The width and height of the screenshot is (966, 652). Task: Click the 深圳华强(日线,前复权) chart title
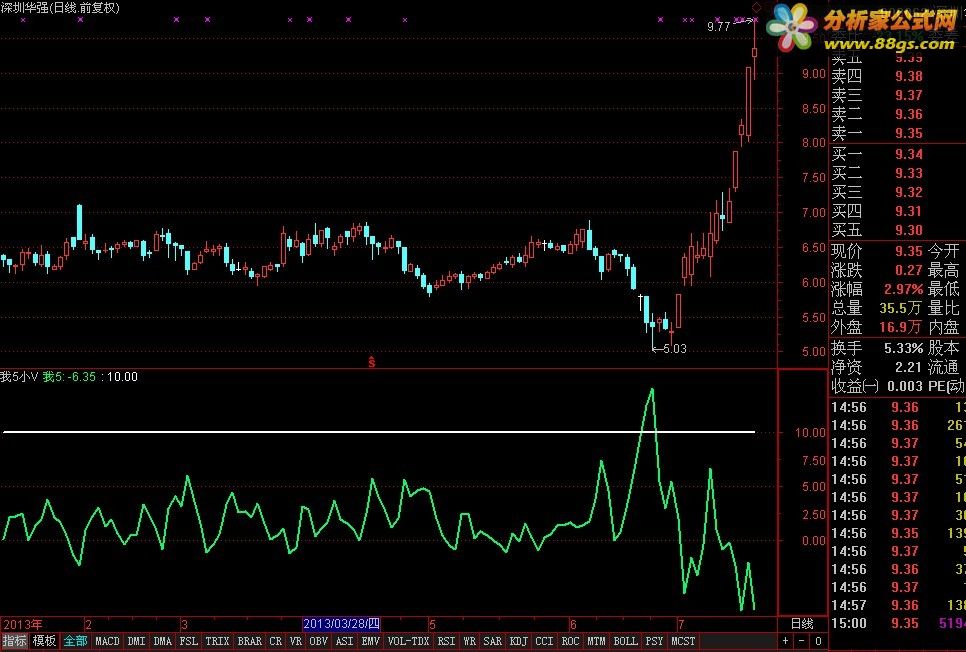tap(60, 8)
